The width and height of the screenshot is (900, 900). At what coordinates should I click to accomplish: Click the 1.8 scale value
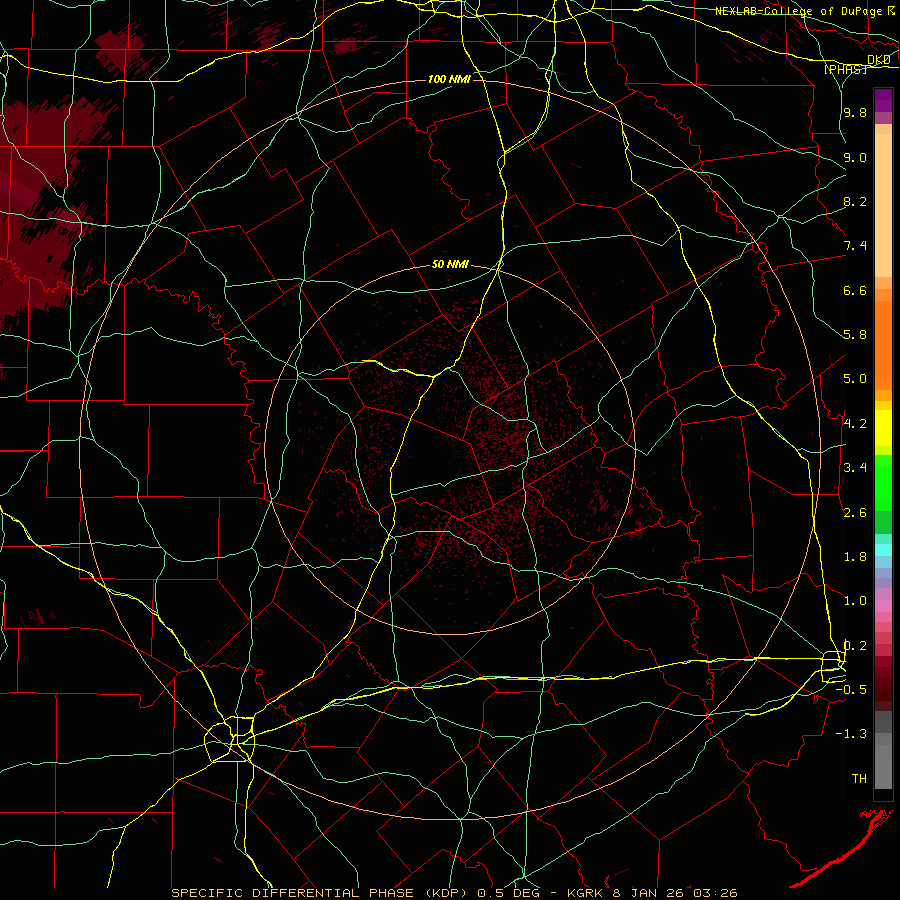click(855, 557)
